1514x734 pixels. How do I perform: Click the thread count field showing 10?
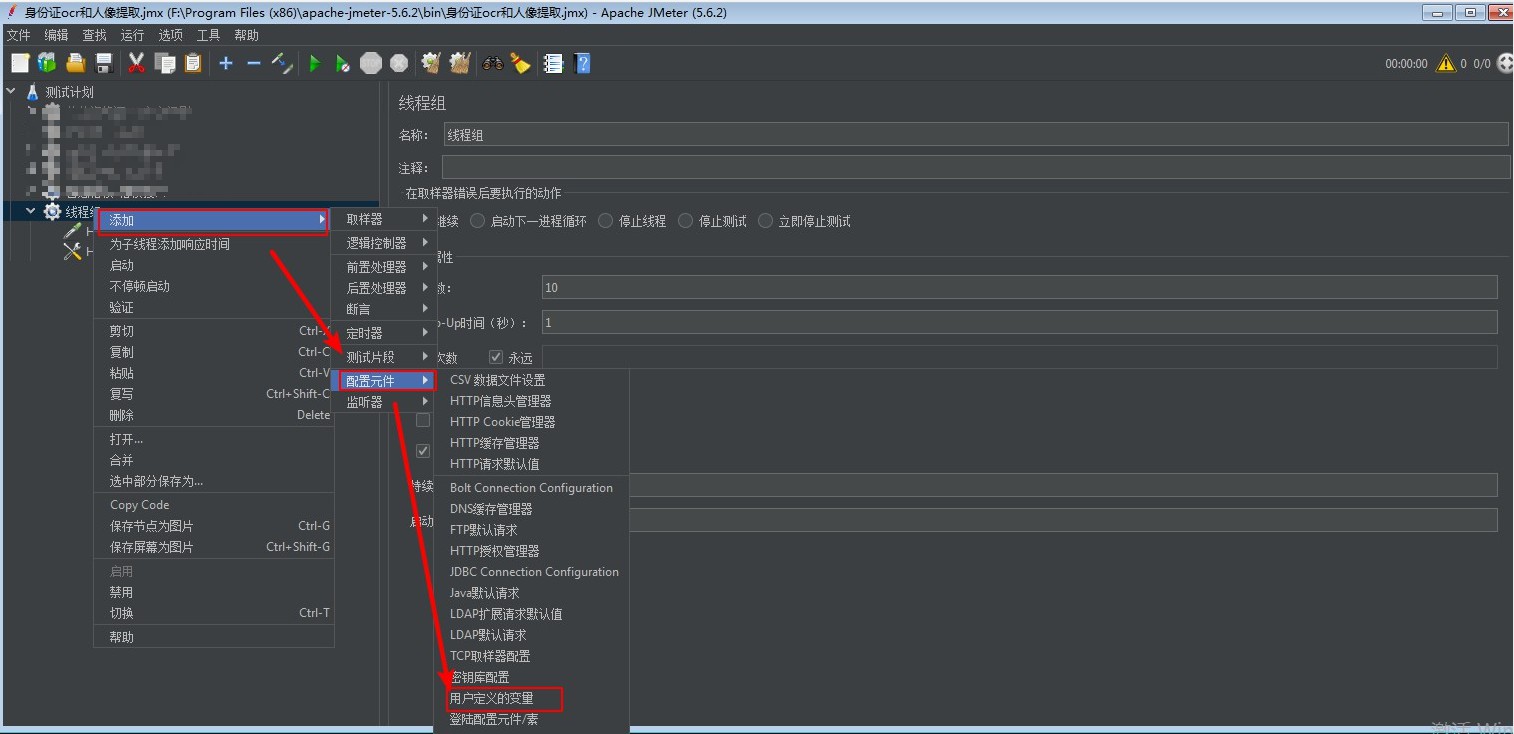point(1019,287)
